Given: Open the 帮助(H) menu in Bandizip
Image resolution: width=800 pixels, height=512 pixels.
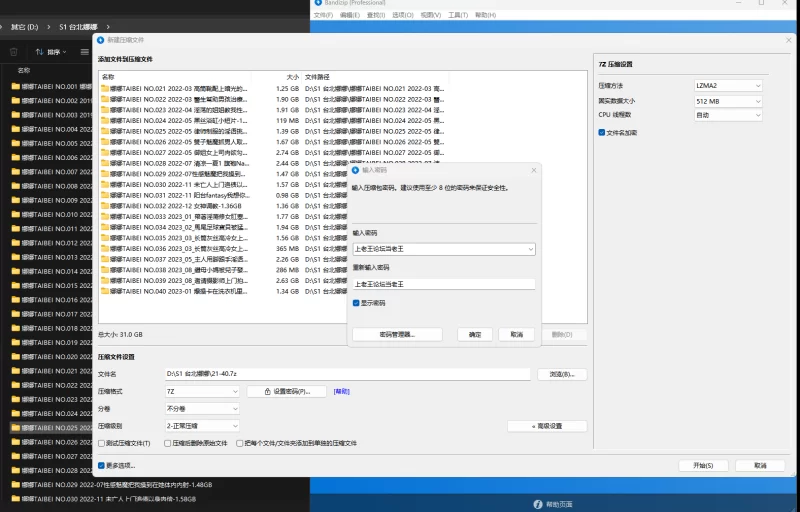Looking at the screenshot, I should [x=485, y=15].
